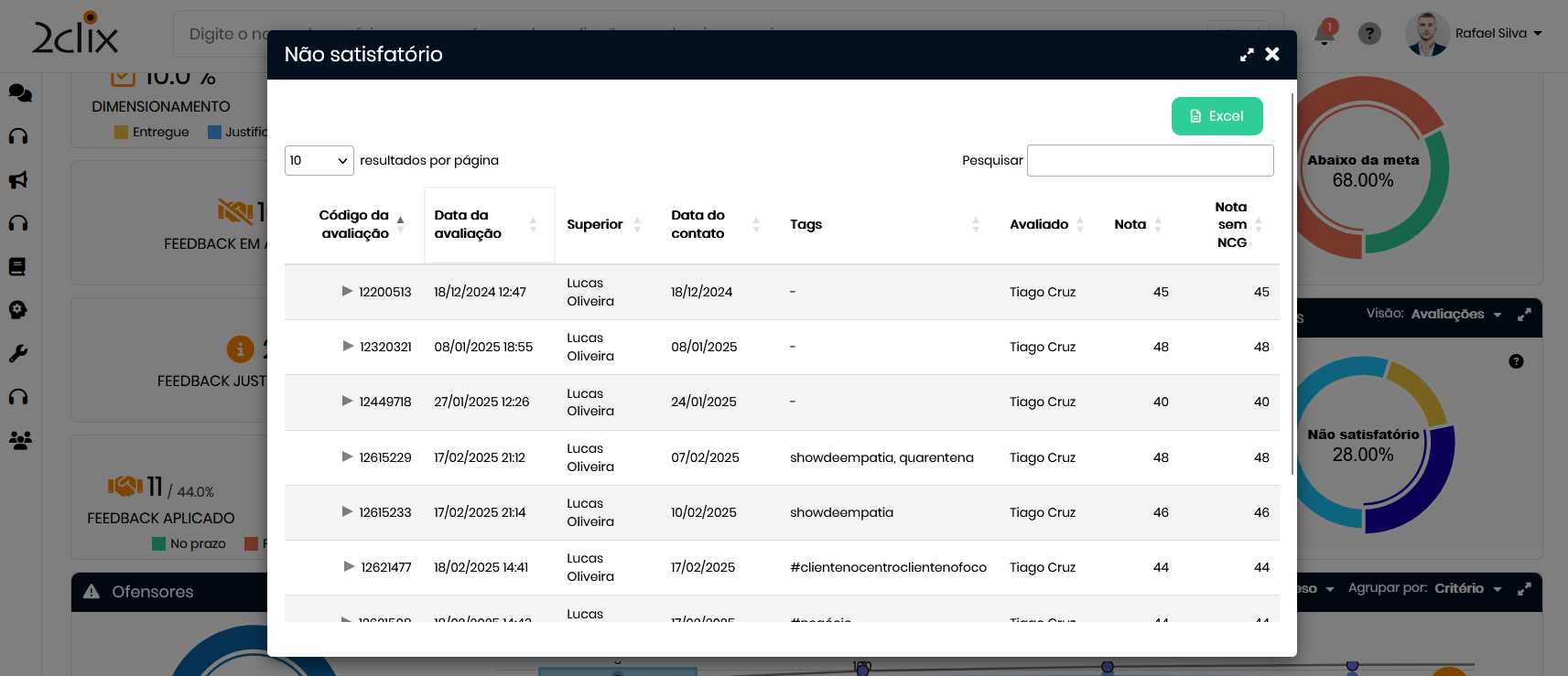Open the wrench tools sidebar icon
The width and height of the screenshot is (1568, 676).
19,353
